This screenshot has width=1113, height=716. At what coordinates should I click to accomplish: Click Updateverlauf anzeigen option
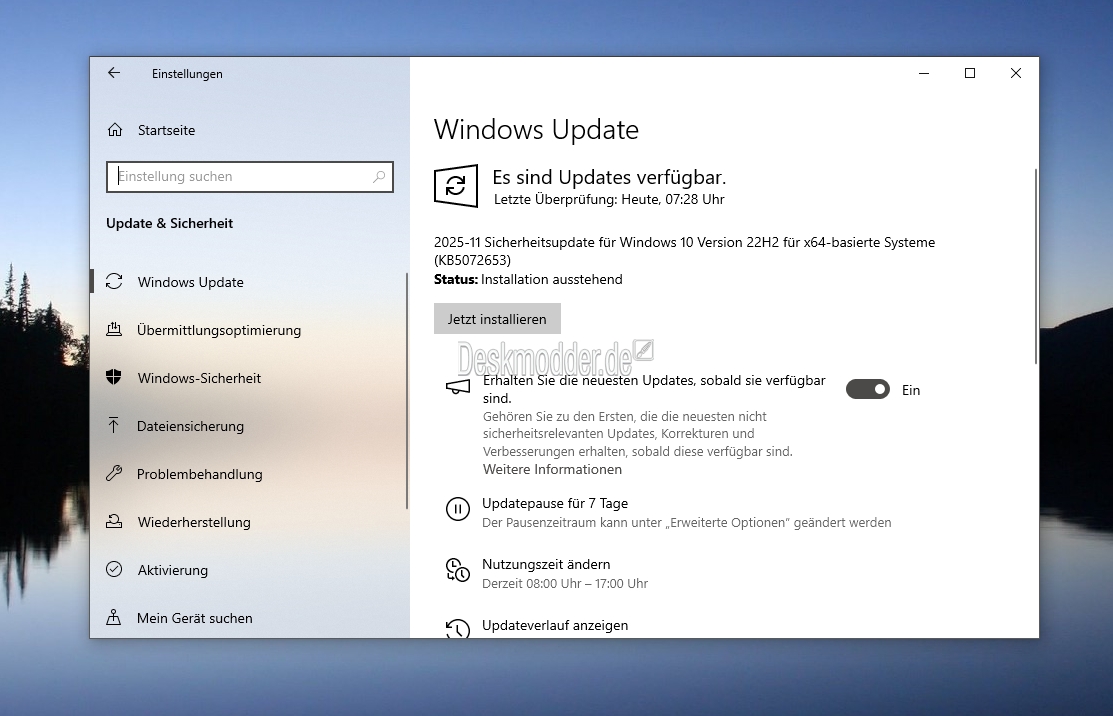tap(555, 625)
